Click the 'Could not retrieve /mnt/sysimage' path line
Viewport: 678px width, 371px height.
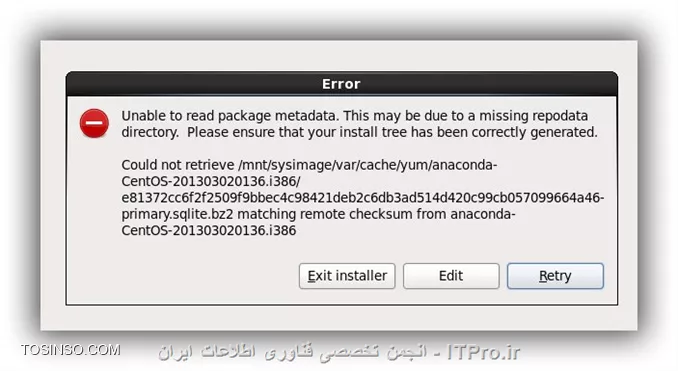pyautogui.click(x=309, y=165)
